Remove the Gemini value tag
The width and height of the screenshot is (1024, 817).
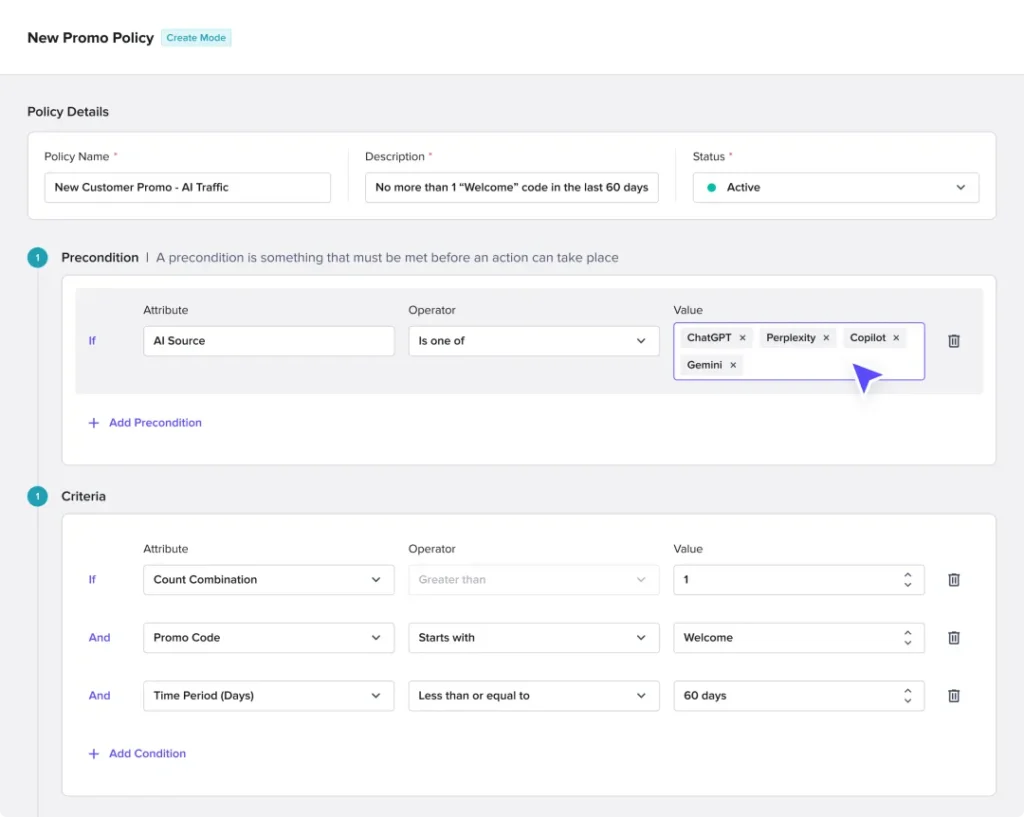[x=733, y=365]
